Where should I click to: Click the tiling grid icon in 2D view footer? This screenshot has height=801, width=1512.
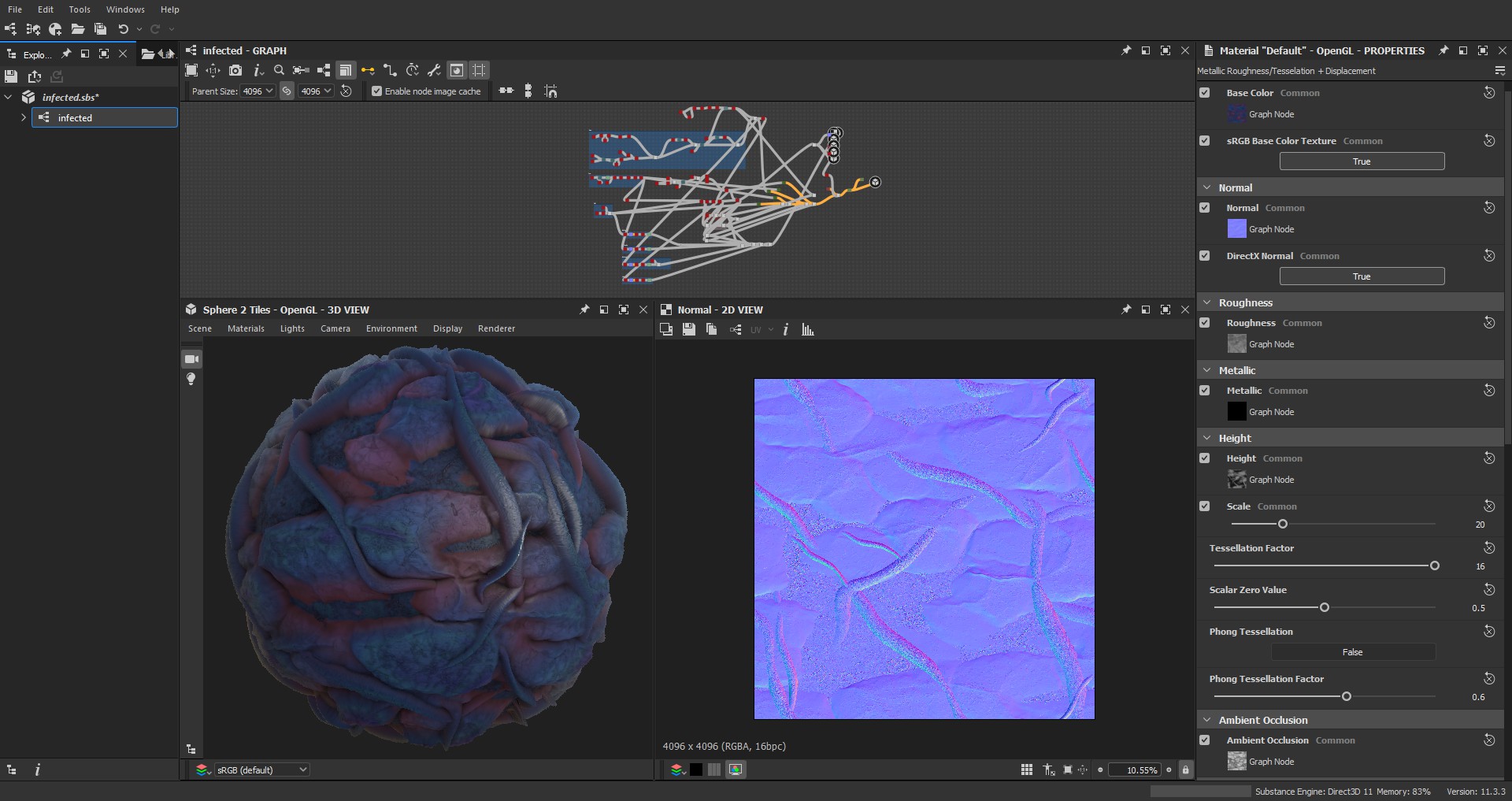click(x=1027, y=769)
